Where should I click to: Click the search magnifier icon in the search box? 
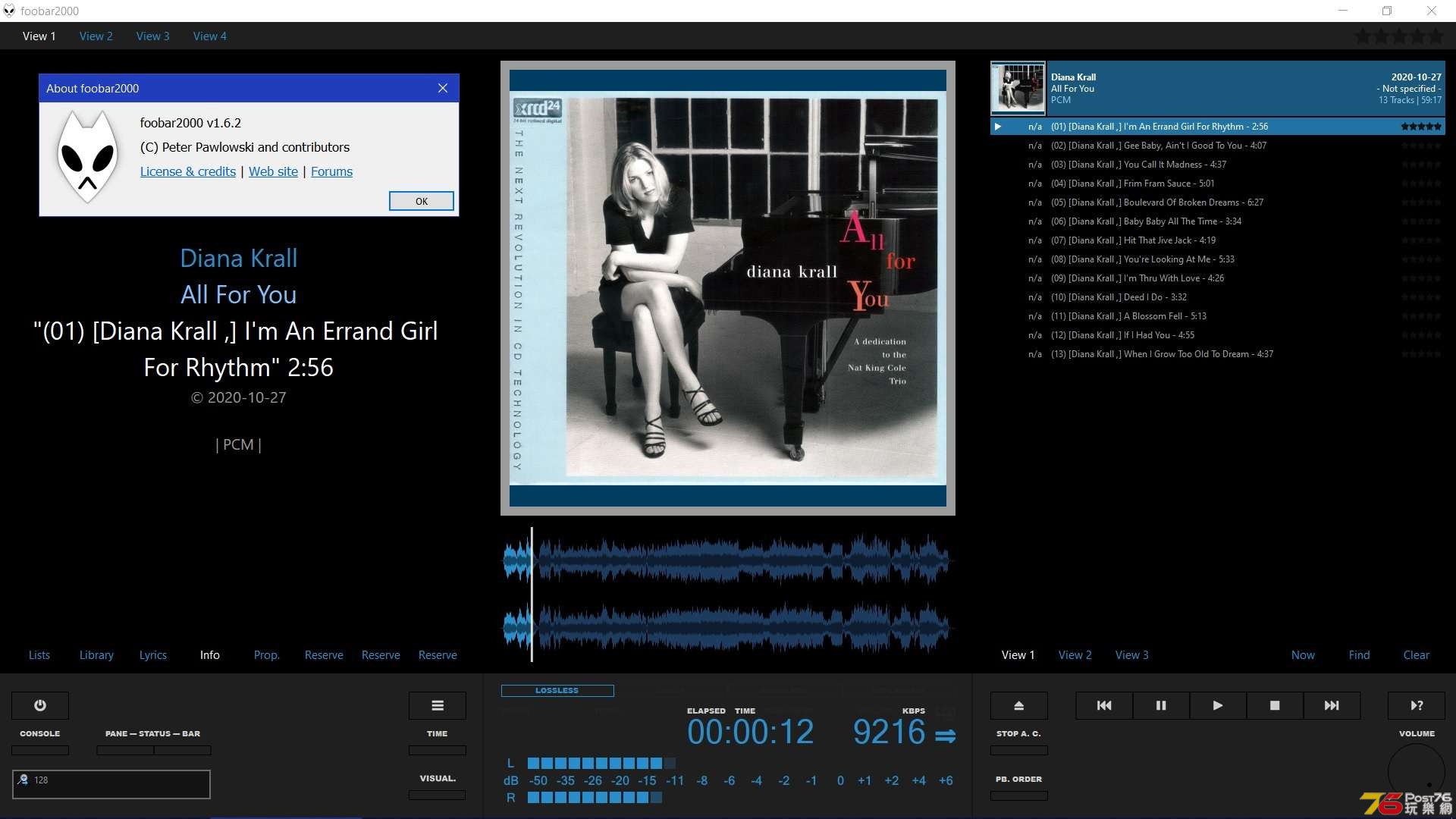(23, 780)
